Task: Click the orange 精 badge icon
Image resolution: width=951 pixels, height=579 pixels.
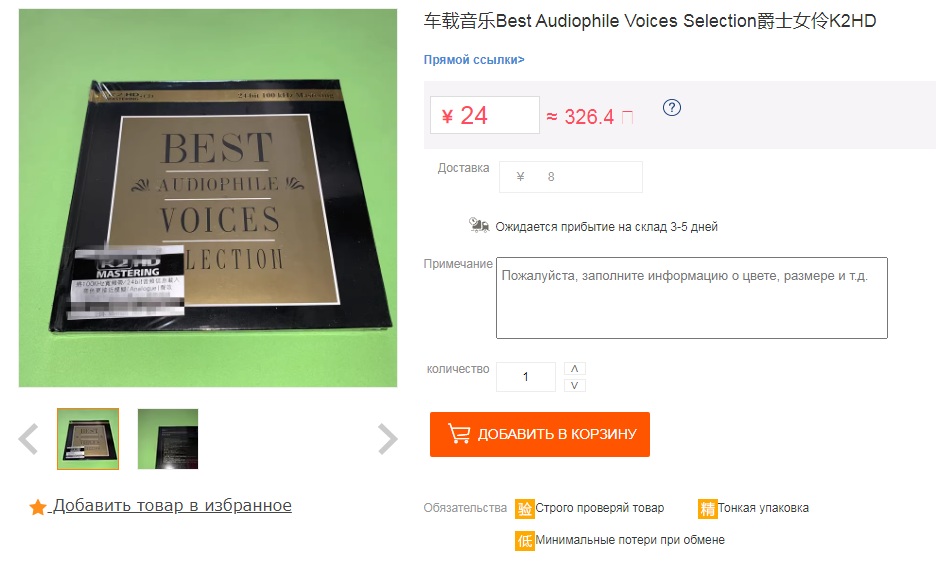Action: click(x=707, y=508)
